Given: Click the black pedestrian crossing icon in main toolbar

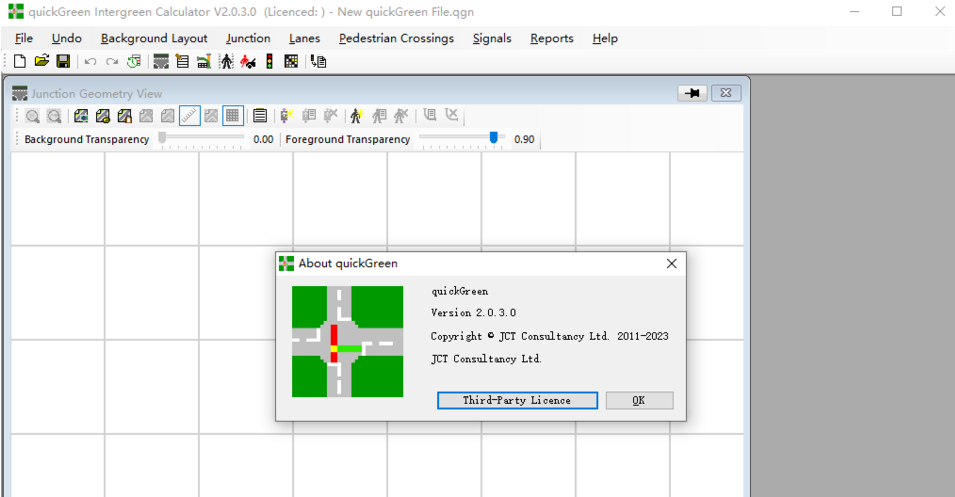Looking at the screenshot, I should point(227,62).
